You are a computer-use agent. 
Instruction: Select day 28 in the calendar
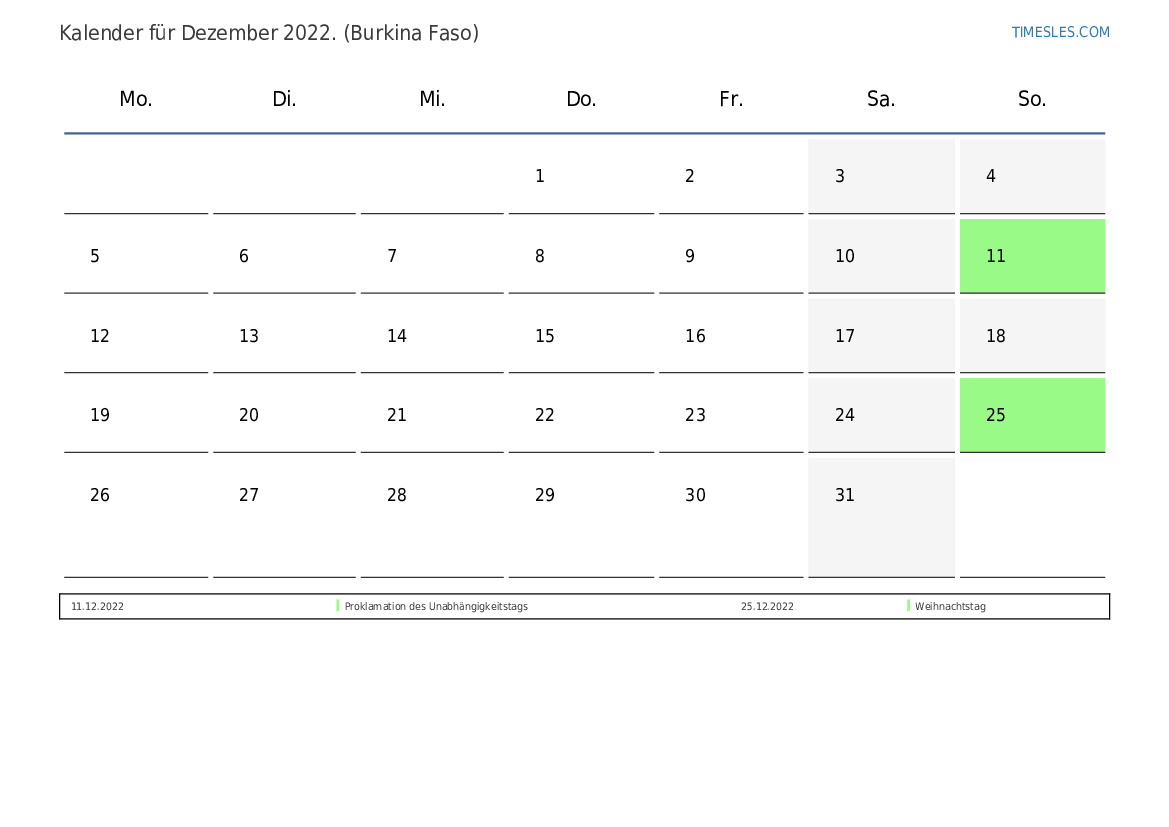point(432,517)
